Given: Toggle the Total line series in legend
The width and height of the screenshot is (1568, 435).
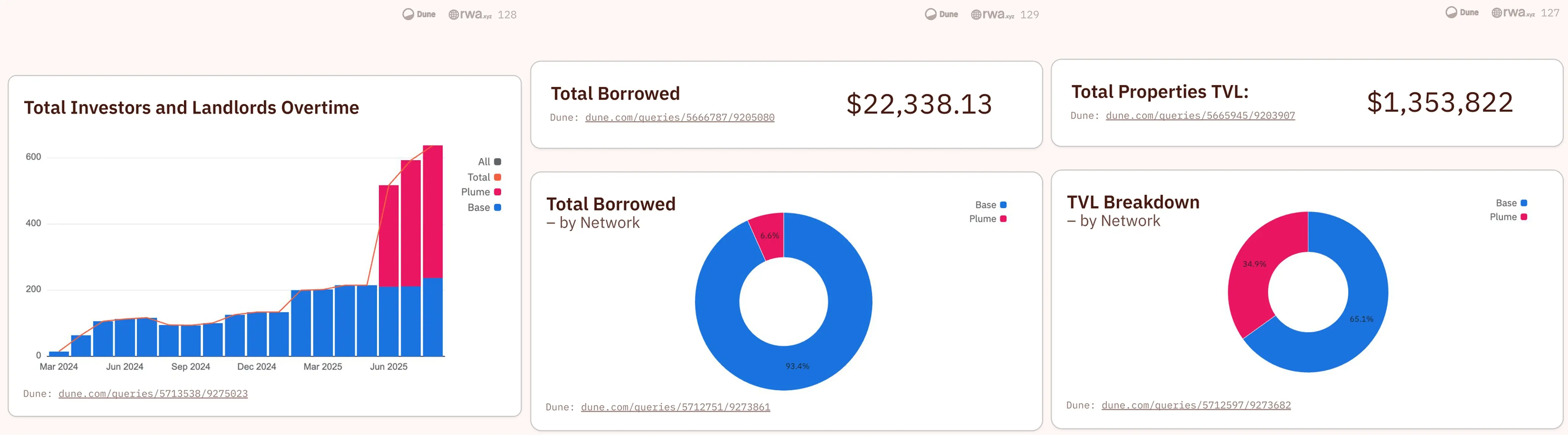Looking at the screenshot, I should (x=484, y=177).
